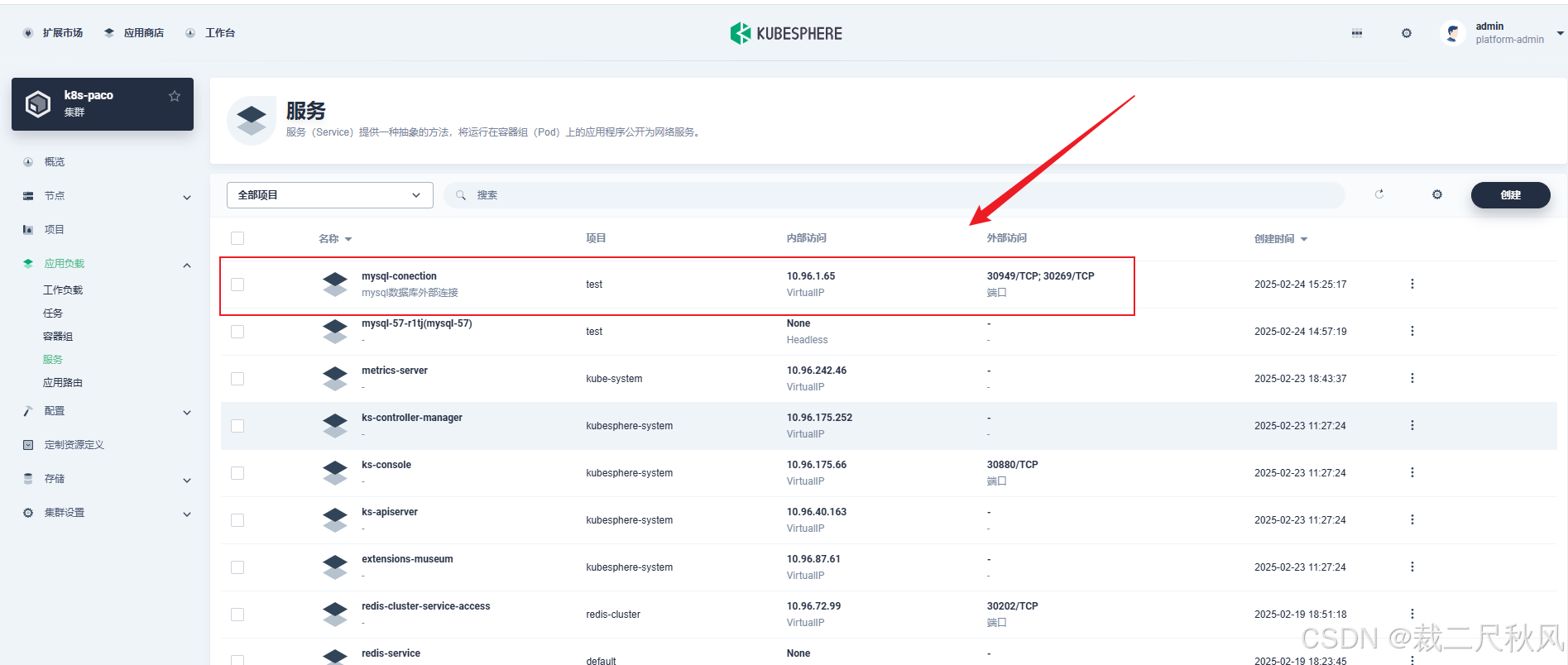The height and width of the screenshot is (665, 1568).
Task: Expand the 集群设置 cluster settings menu
Action: click(187, 514)
